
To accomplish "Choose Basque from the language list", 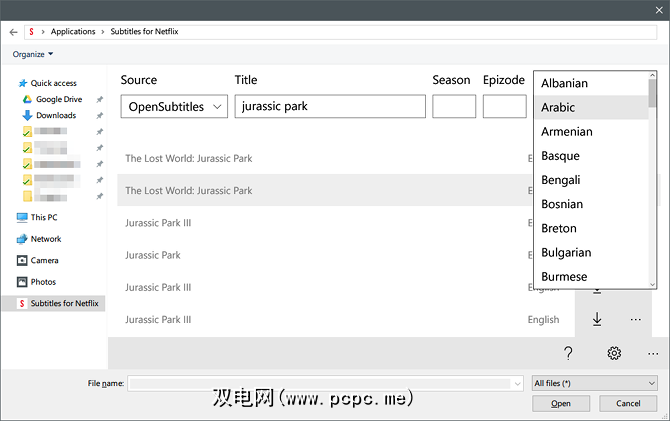I will pos(591,156).
